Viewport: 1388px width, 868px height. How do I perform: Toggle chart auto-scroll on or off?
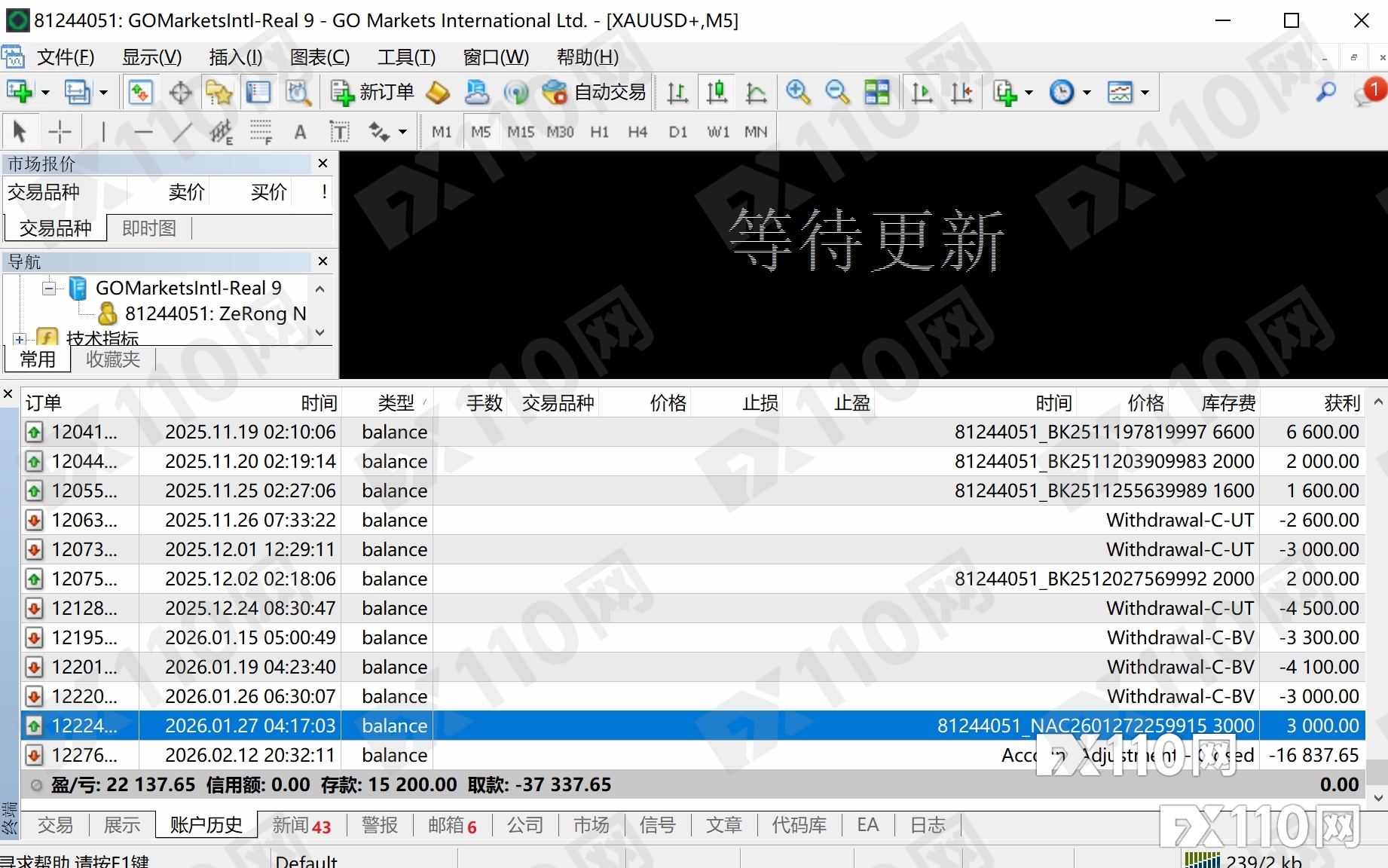coord(921,92)
